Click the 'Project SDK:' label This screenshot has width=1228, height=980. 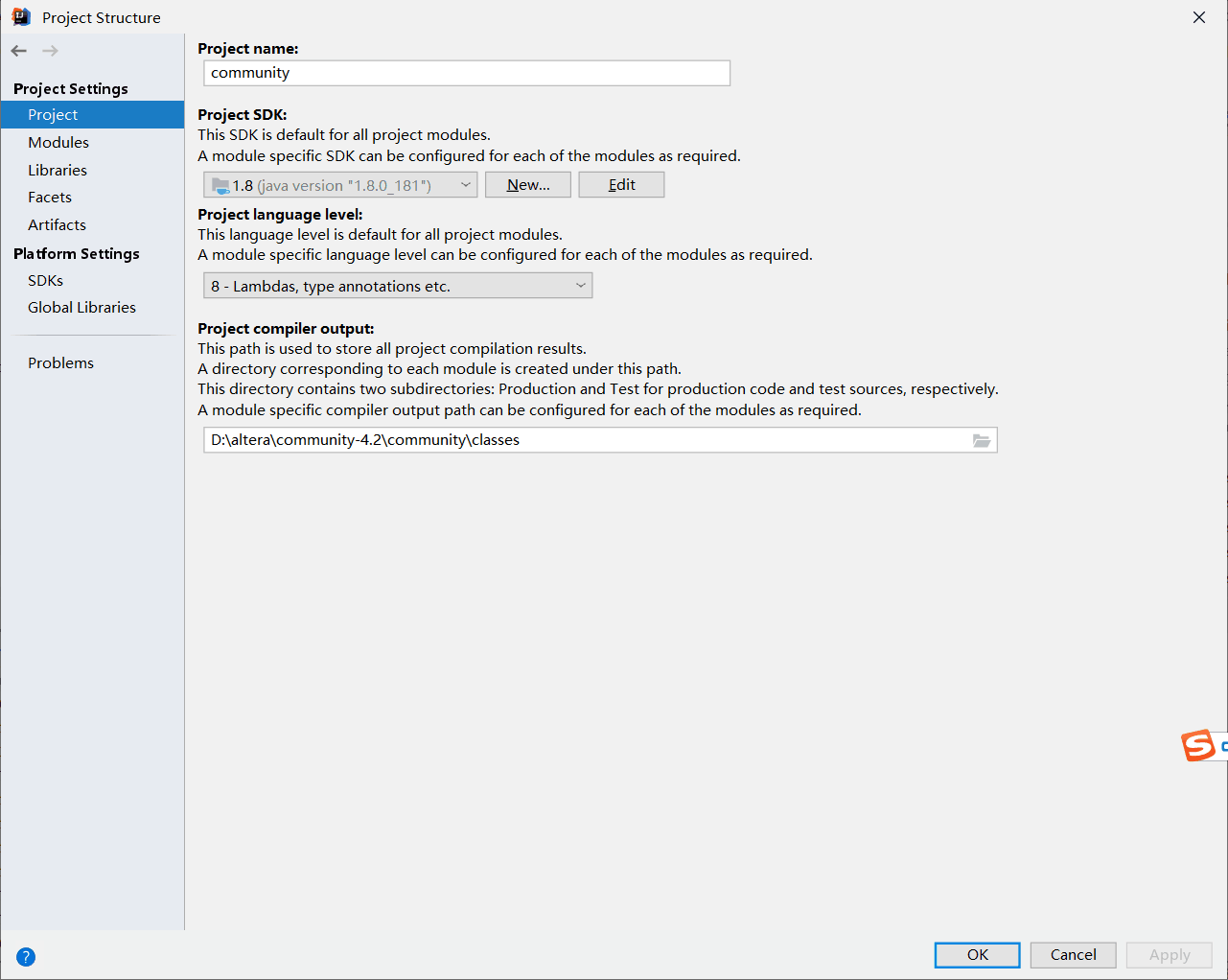point(243,114)
